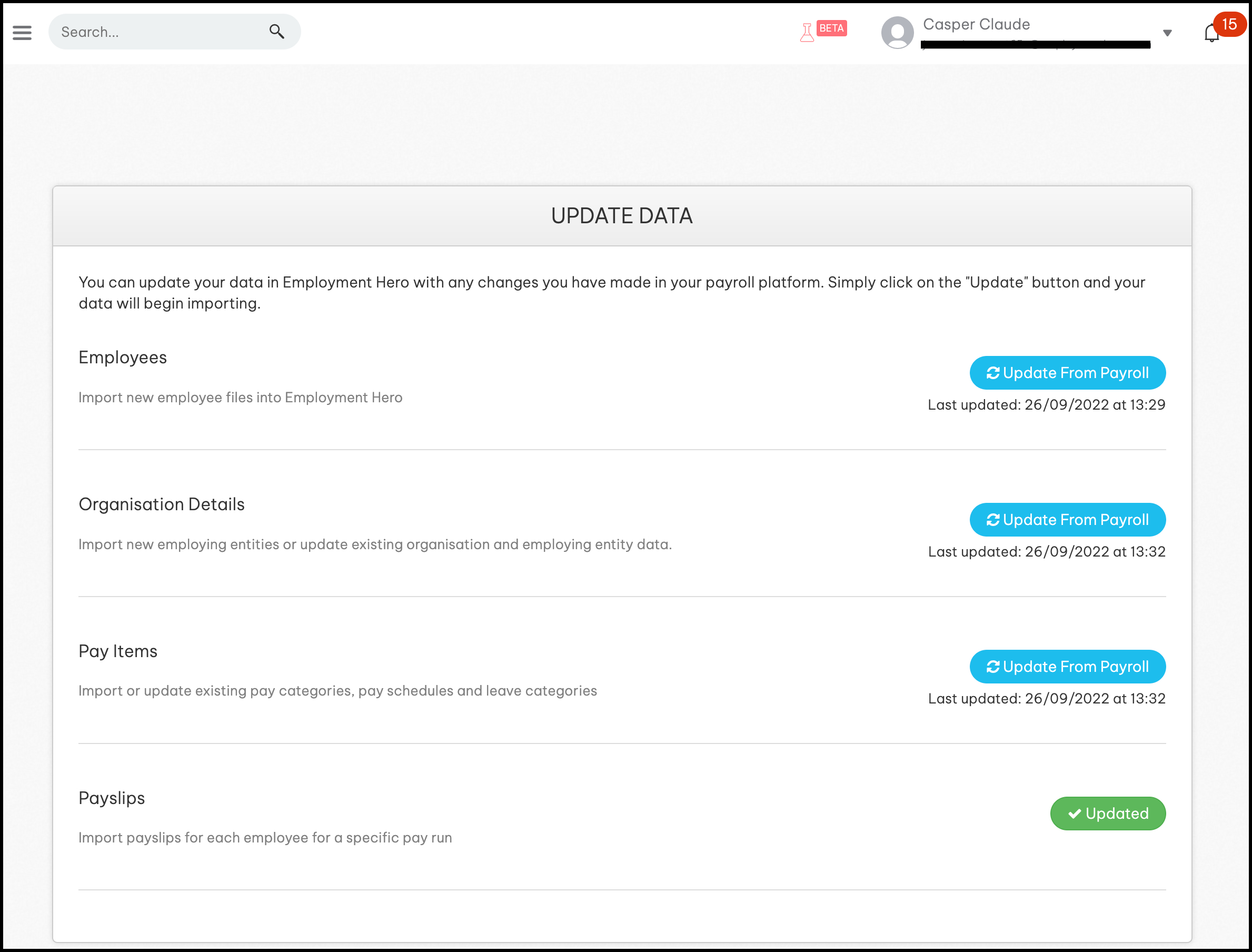The width and height of the screenshot is (1252, 952).
Task: Click the user profile avatar
Action: 897,32
